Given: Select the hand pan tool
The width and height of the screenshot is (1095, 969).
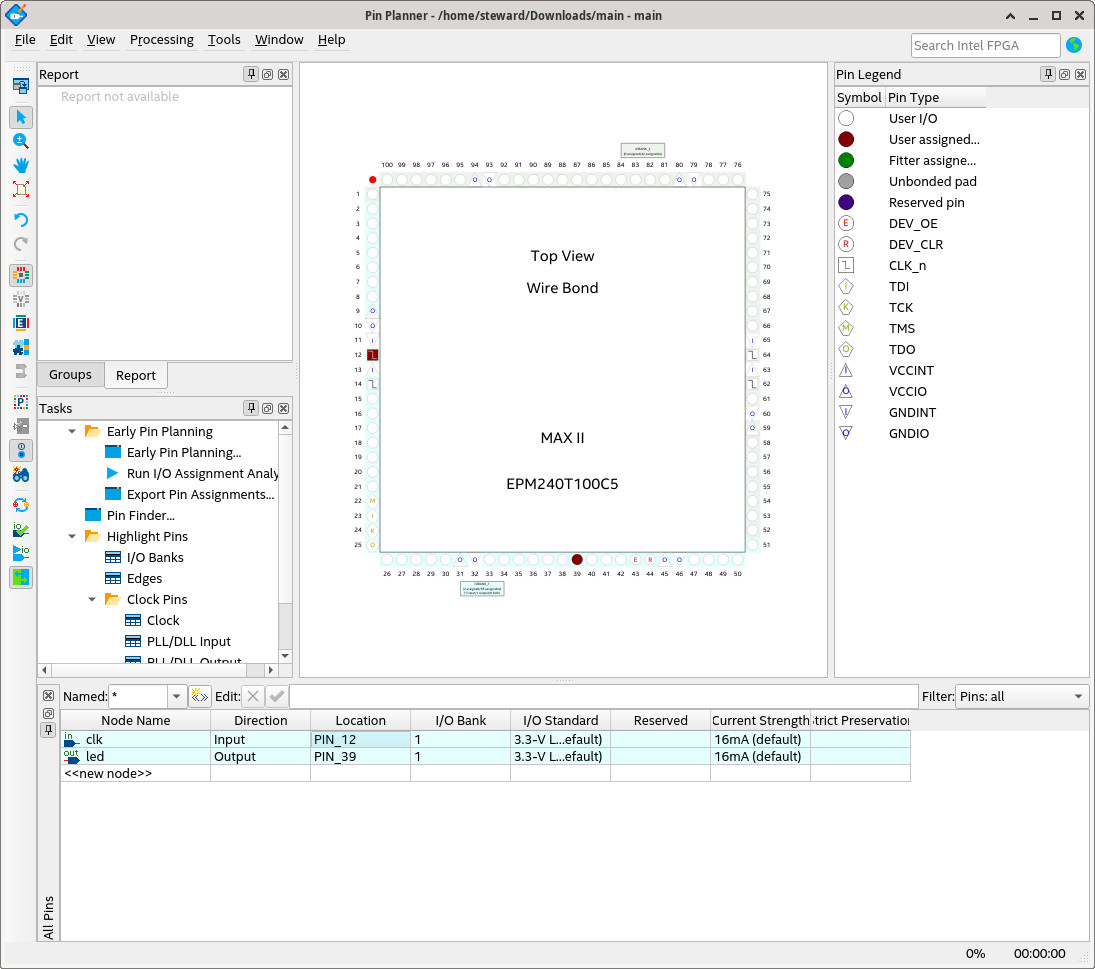Looking at the screenshot, I should click(21, 165).
